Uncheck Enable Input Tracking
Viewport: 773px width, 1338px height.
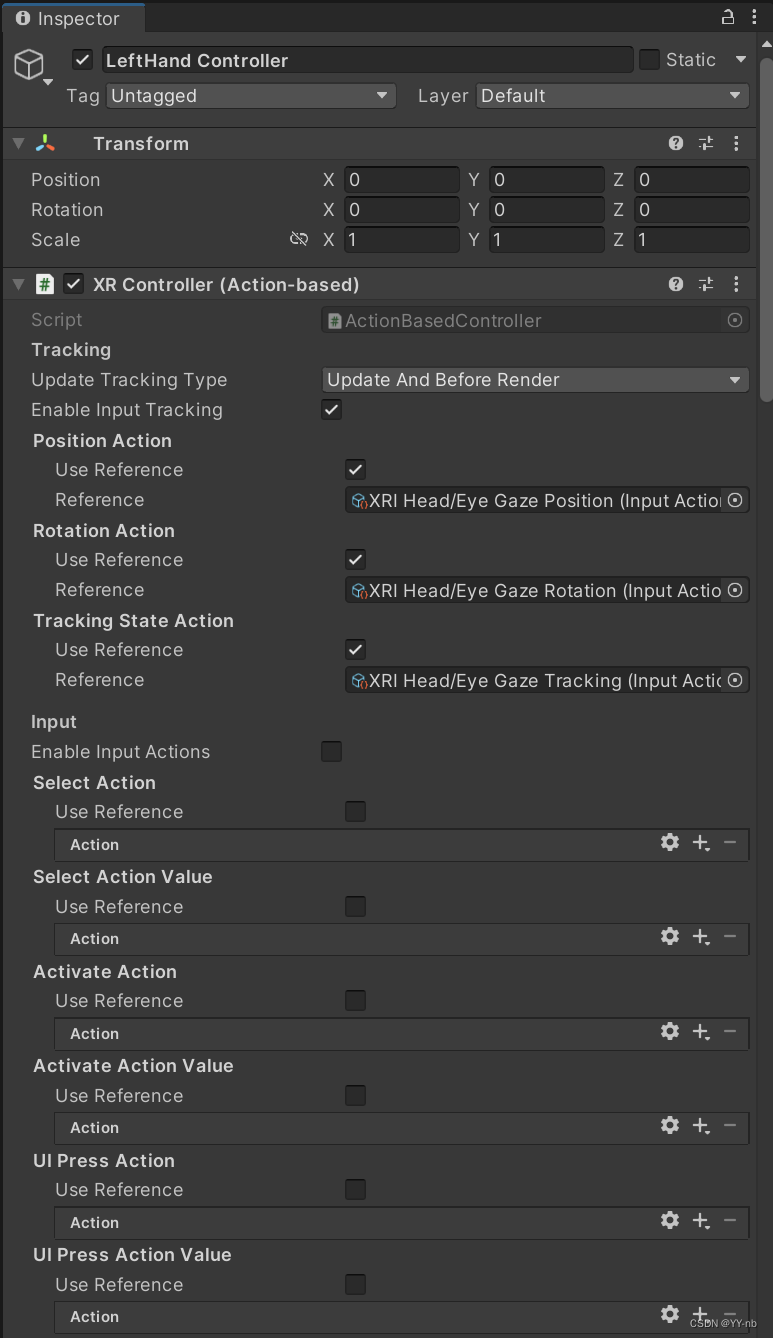[331, 409]
